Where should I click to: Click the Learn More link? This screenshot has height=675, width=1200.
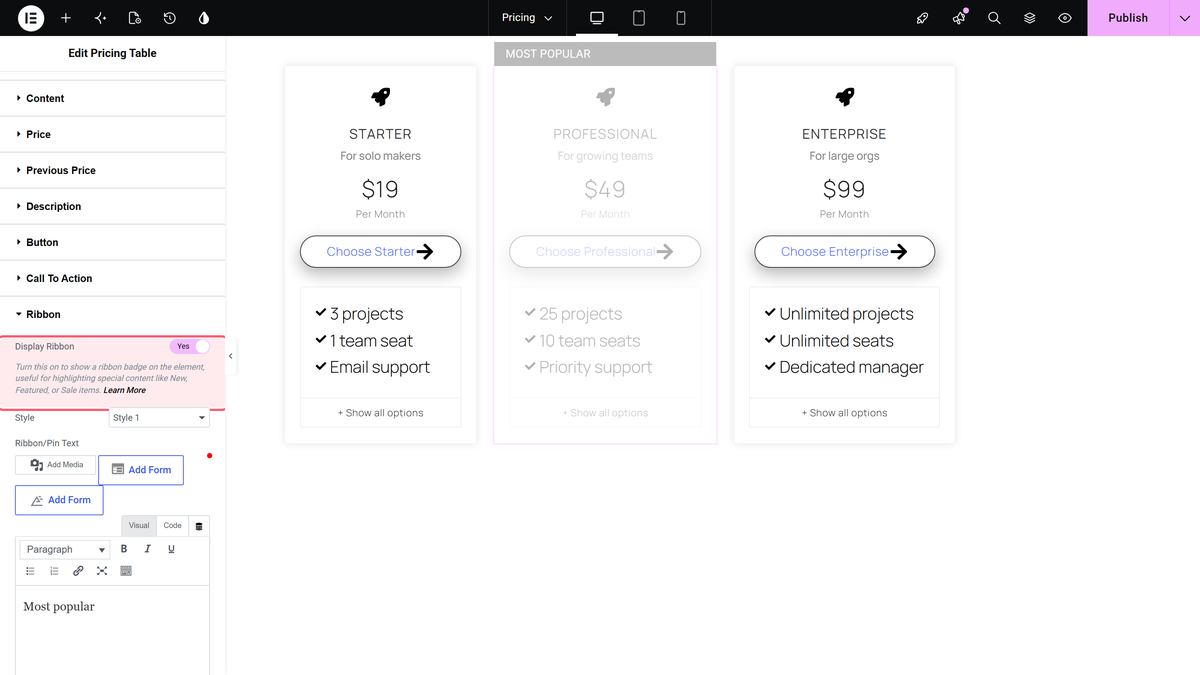click(x=125, y=390)
